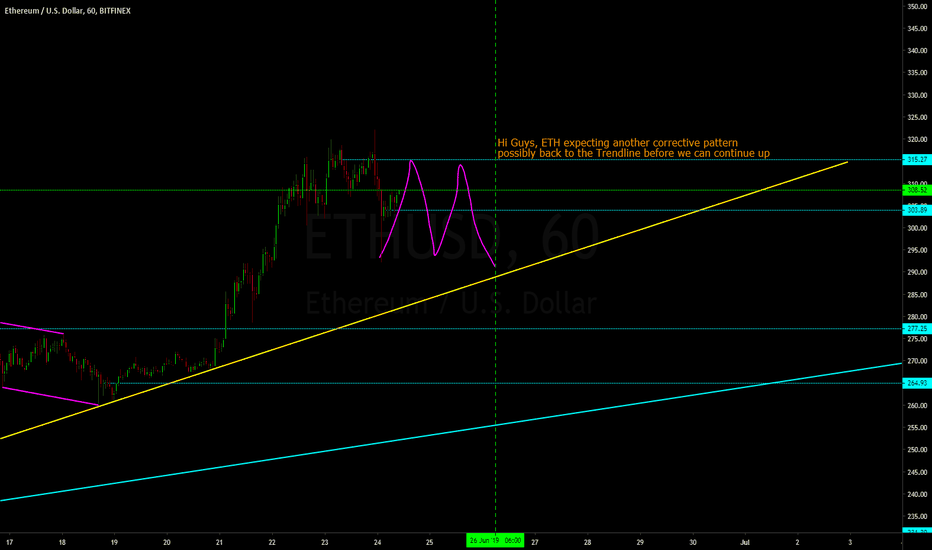Click the 270.00 value on price axis
Screen dimensions: 932x550
tap(917, 361)
